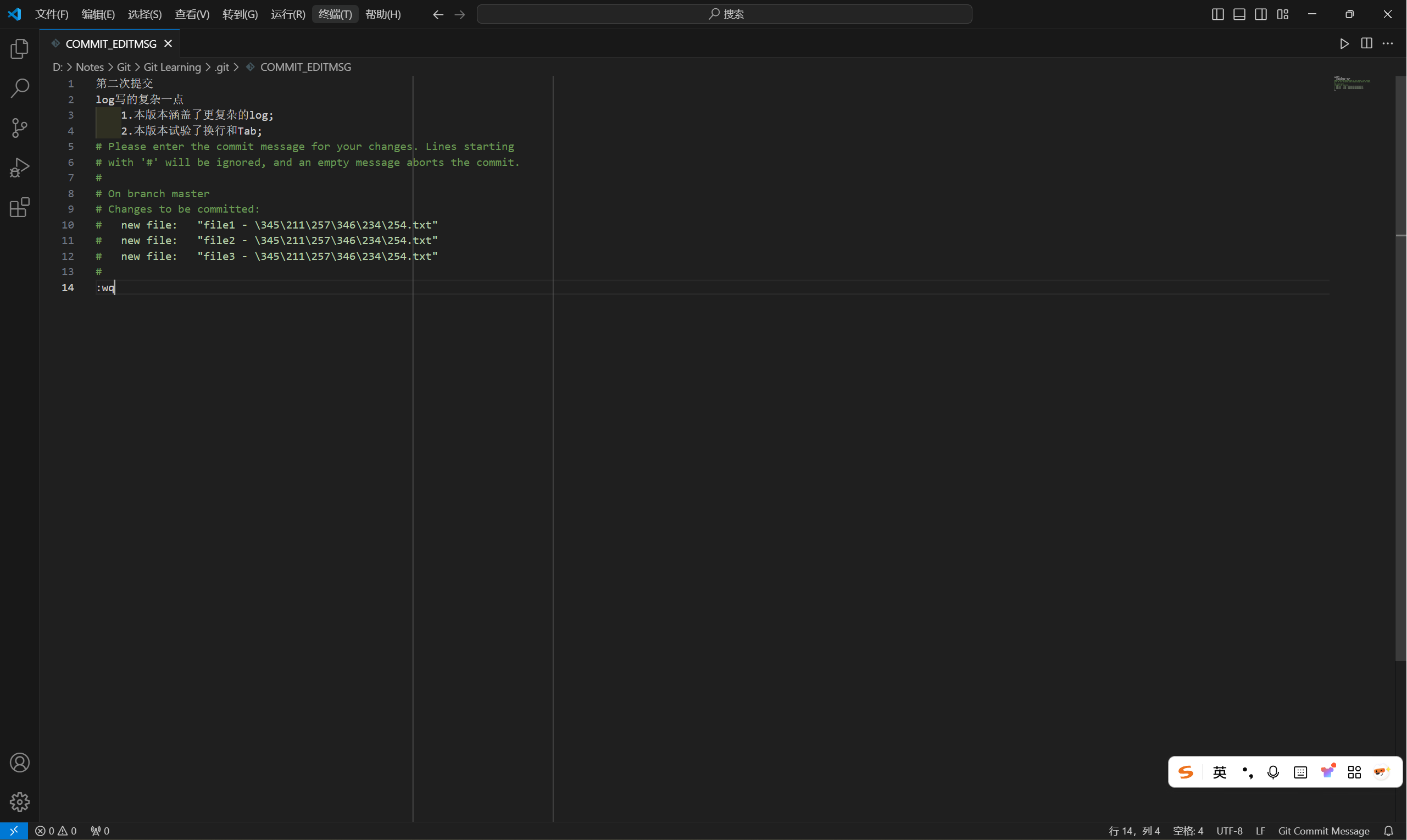
Task: Open the 查看(V) menu
Action: [x=192, y=14]
